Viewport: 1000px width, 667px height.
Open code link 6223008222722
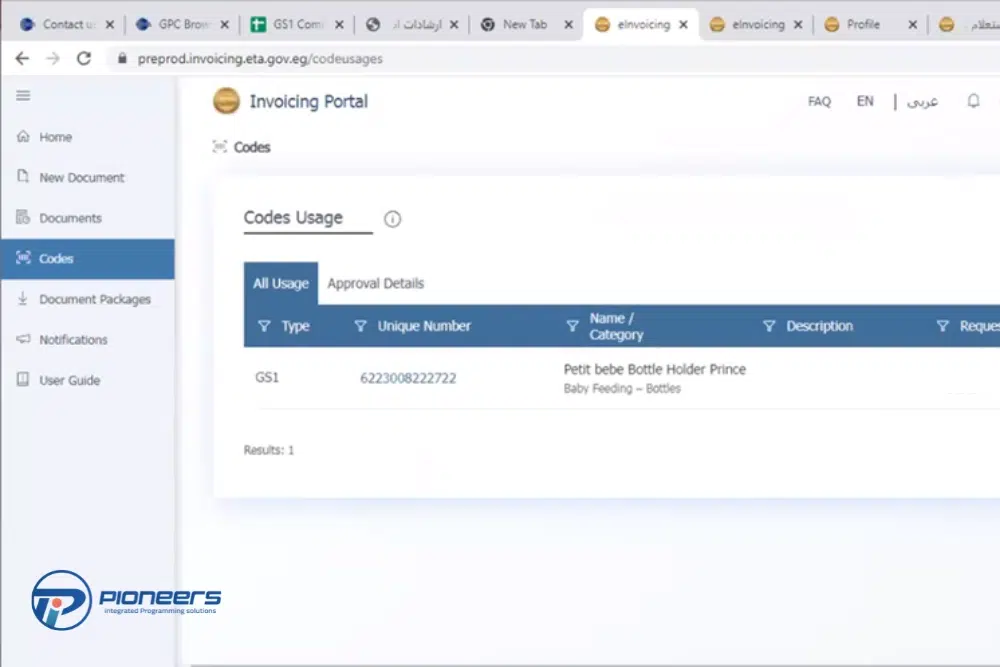[x=408, y=377]
